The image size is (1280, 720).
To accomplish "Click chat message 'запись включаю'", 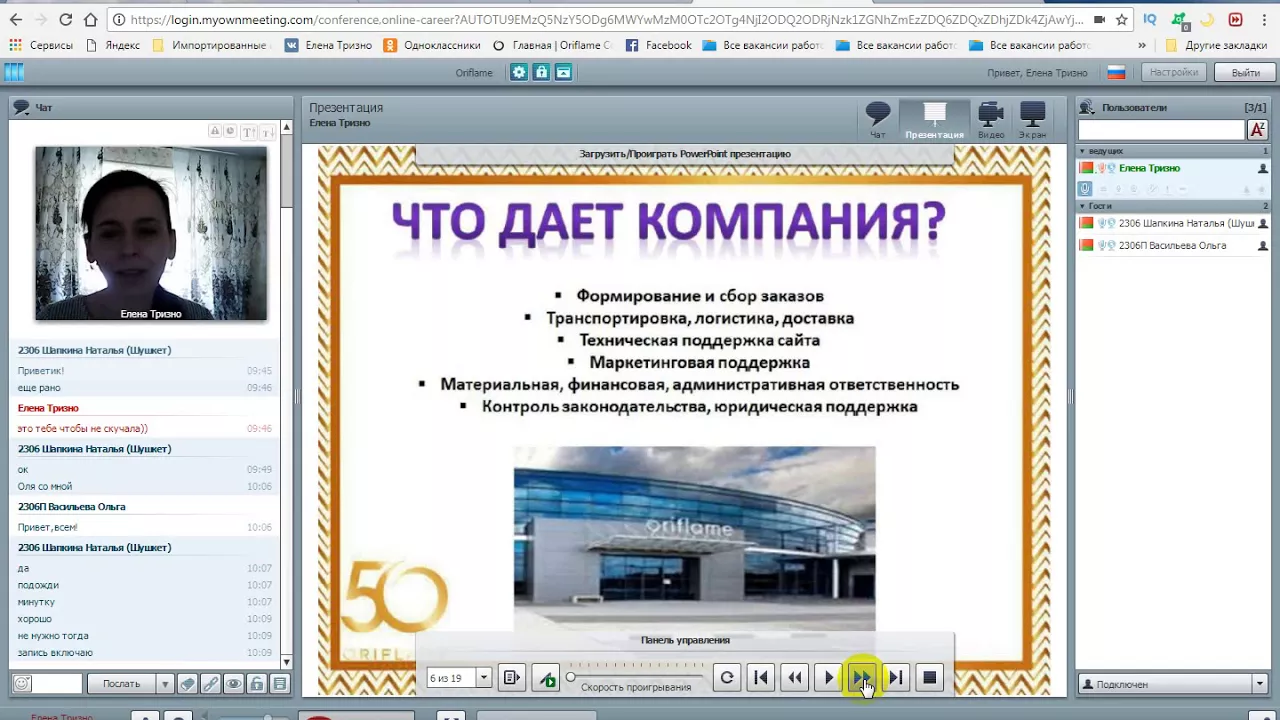I will [x=55, y=652].
